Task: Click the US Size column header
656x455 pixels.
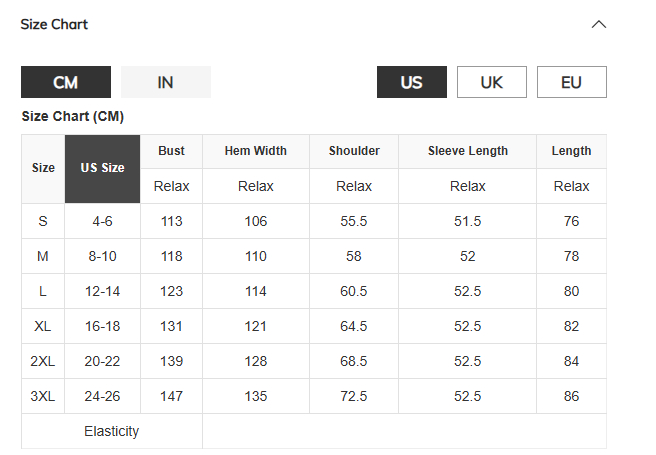Action: [x=102, y=168]
